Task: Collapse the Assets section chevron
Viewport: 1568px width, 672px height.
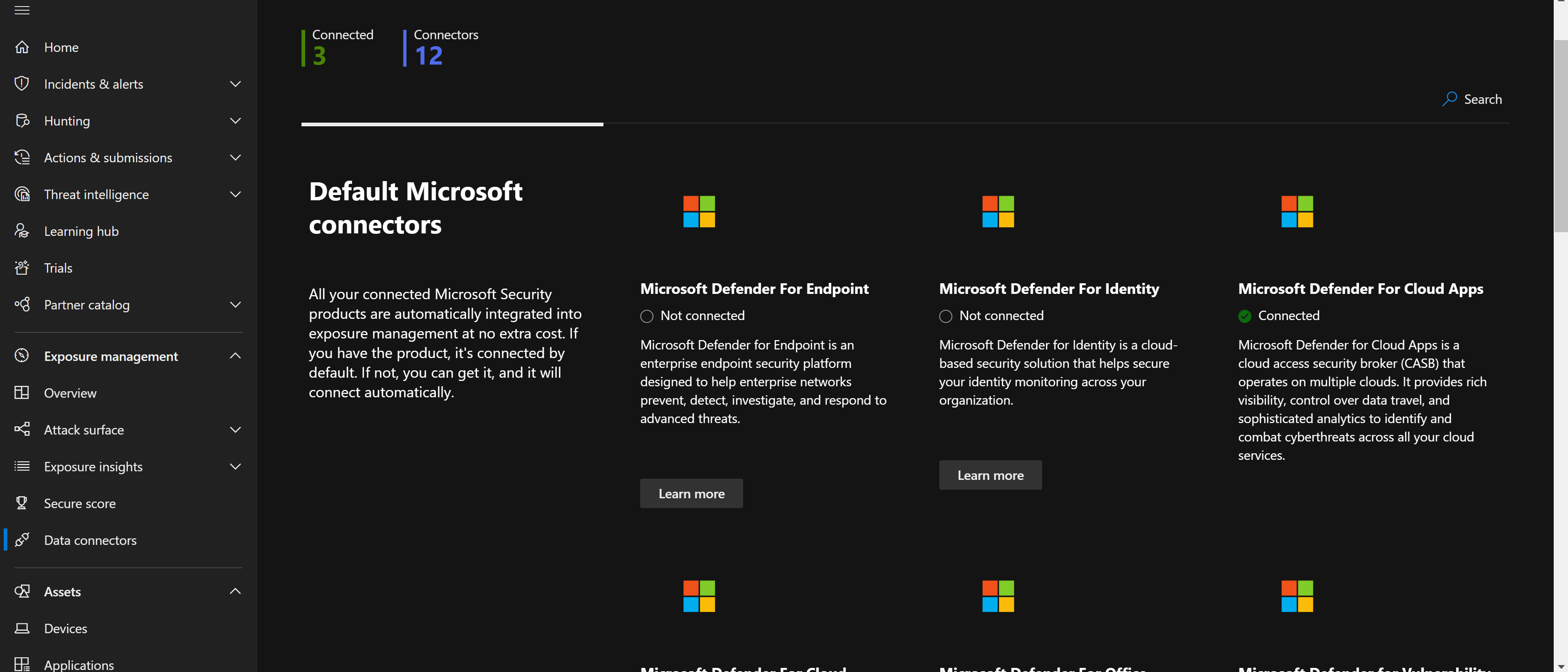Action: coord(235,591)
